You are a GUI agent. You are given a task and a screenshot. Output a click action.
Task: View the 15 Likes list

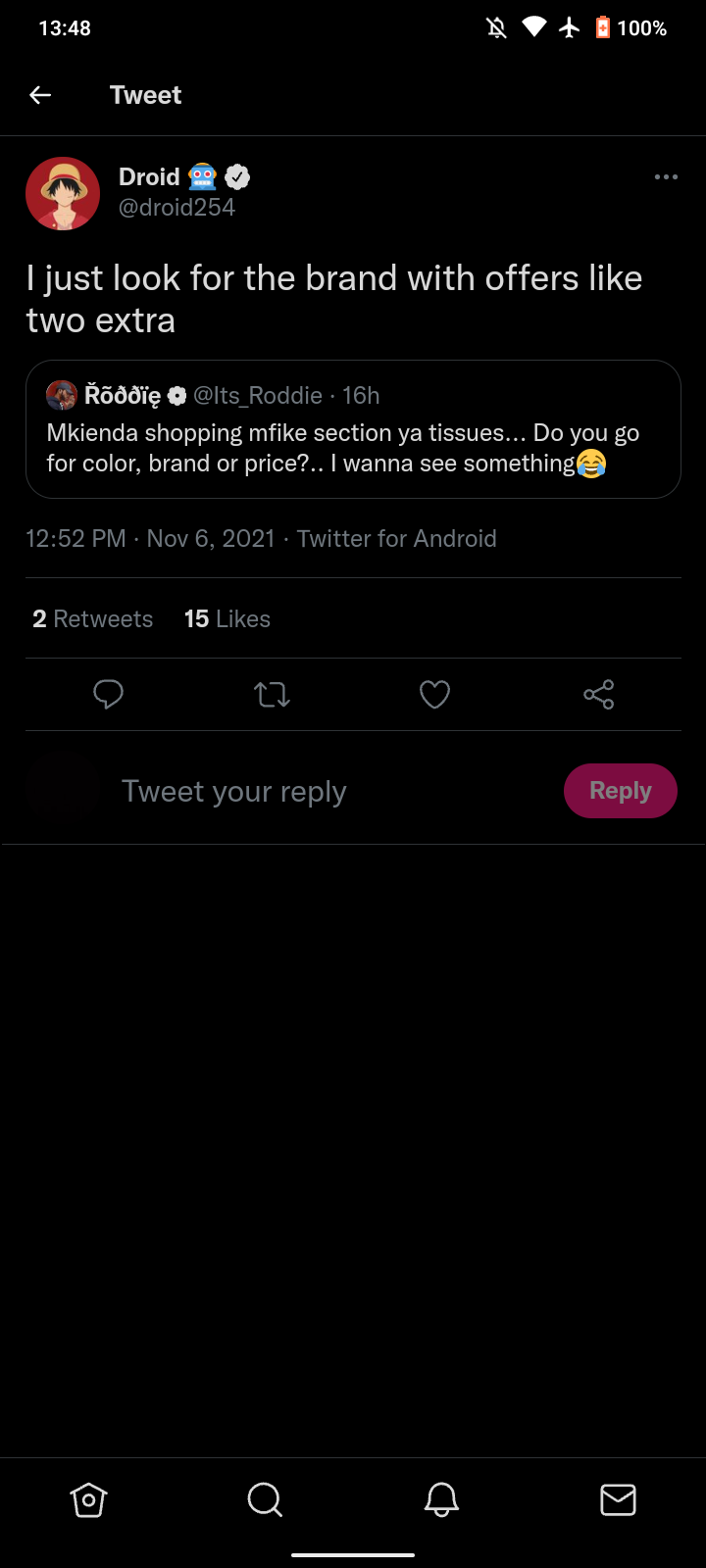point(227,619)
